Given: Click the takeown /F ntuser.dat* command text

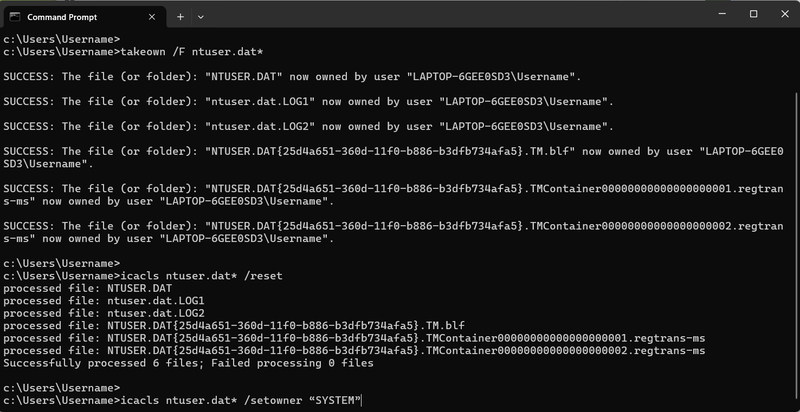Looking at the screenshot, I should point(191,52).
